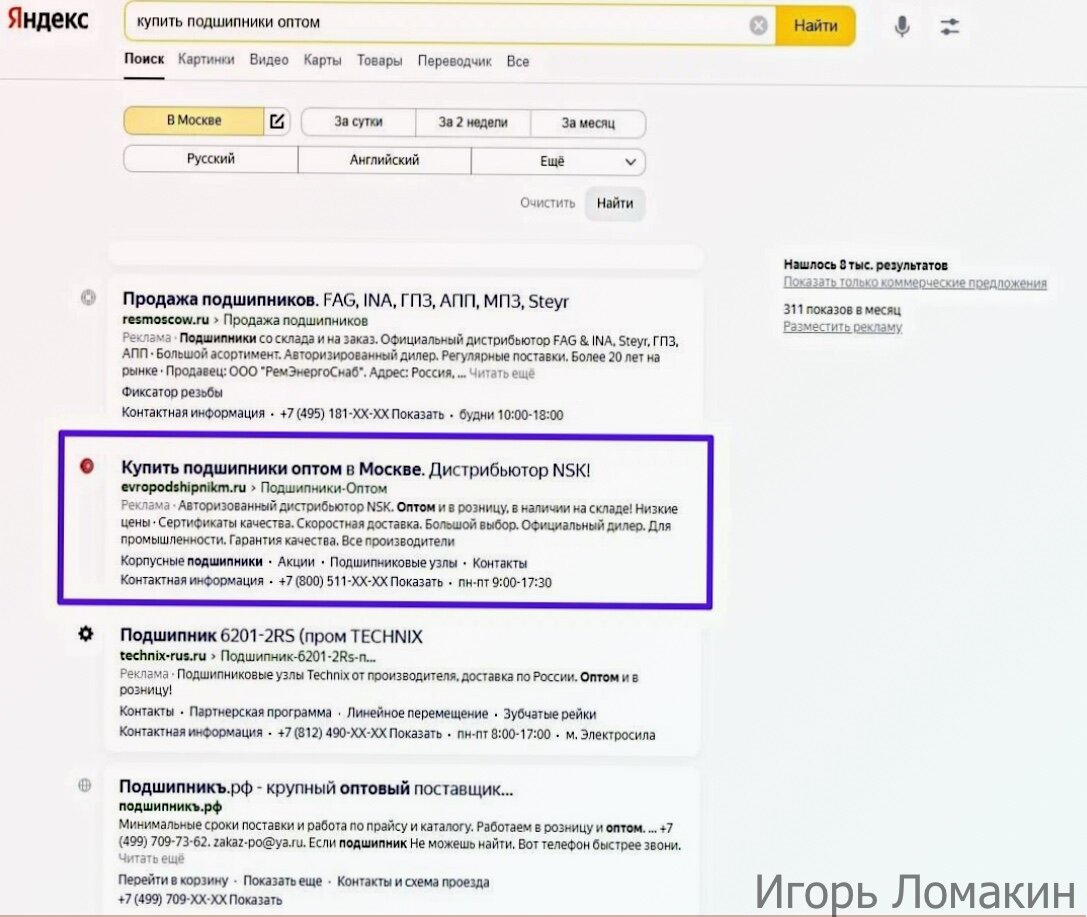
Task: Toggle the В Москве region filter
Action: pyautogui.click(x=194, y=121)
